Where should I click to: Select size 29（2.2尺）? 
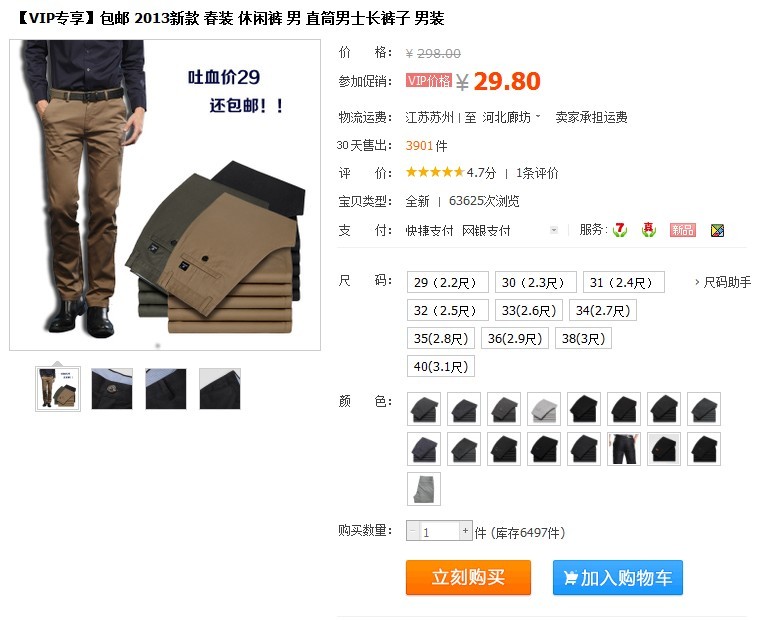click(448, 282)
